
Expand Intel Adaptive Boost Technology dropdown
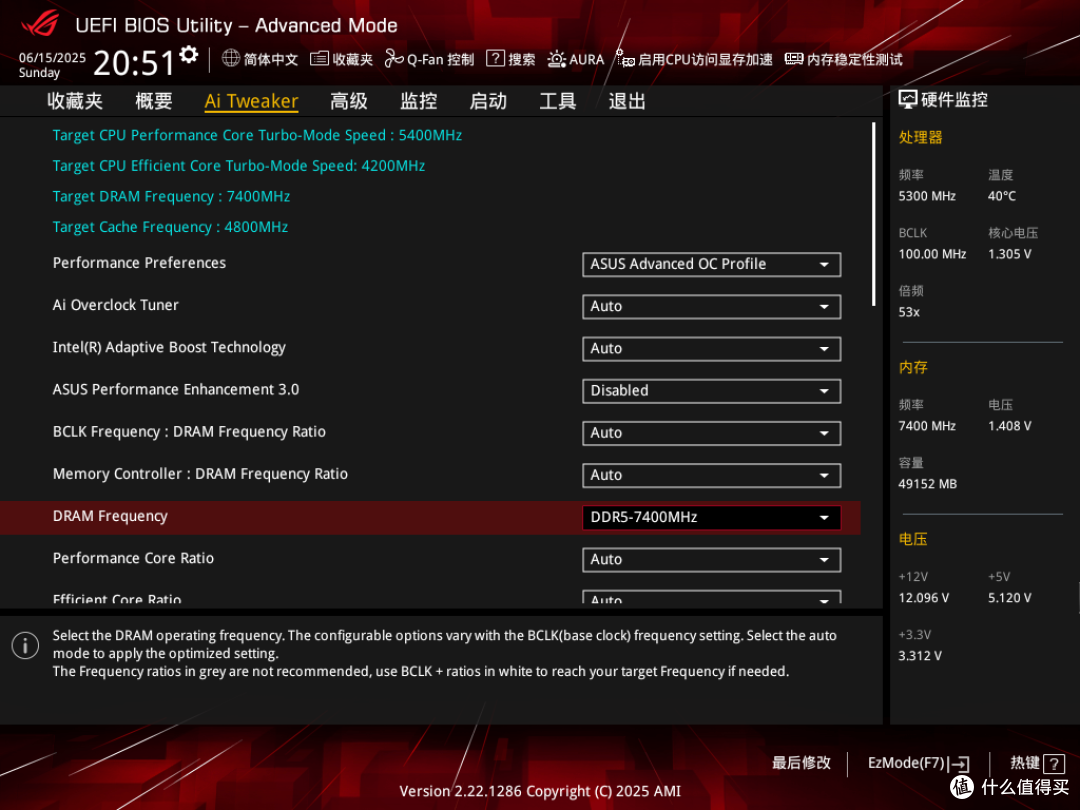point(712,349)
